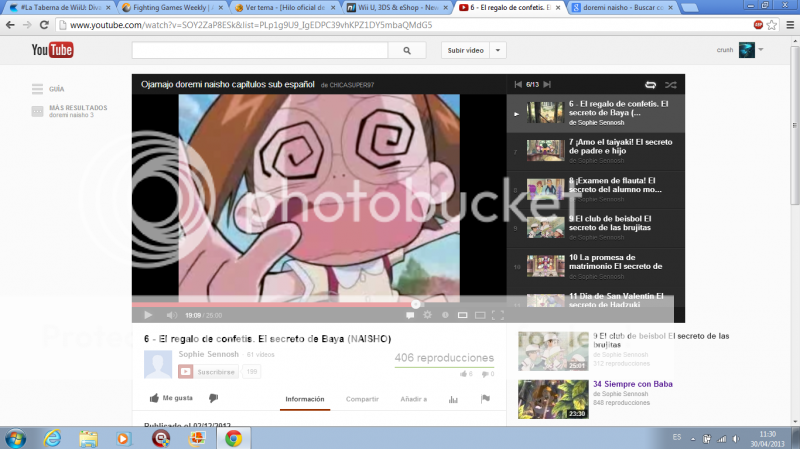Click the YouTube logo to go home
The height and width of the screenshot is (449, 800).
point(52,49)
